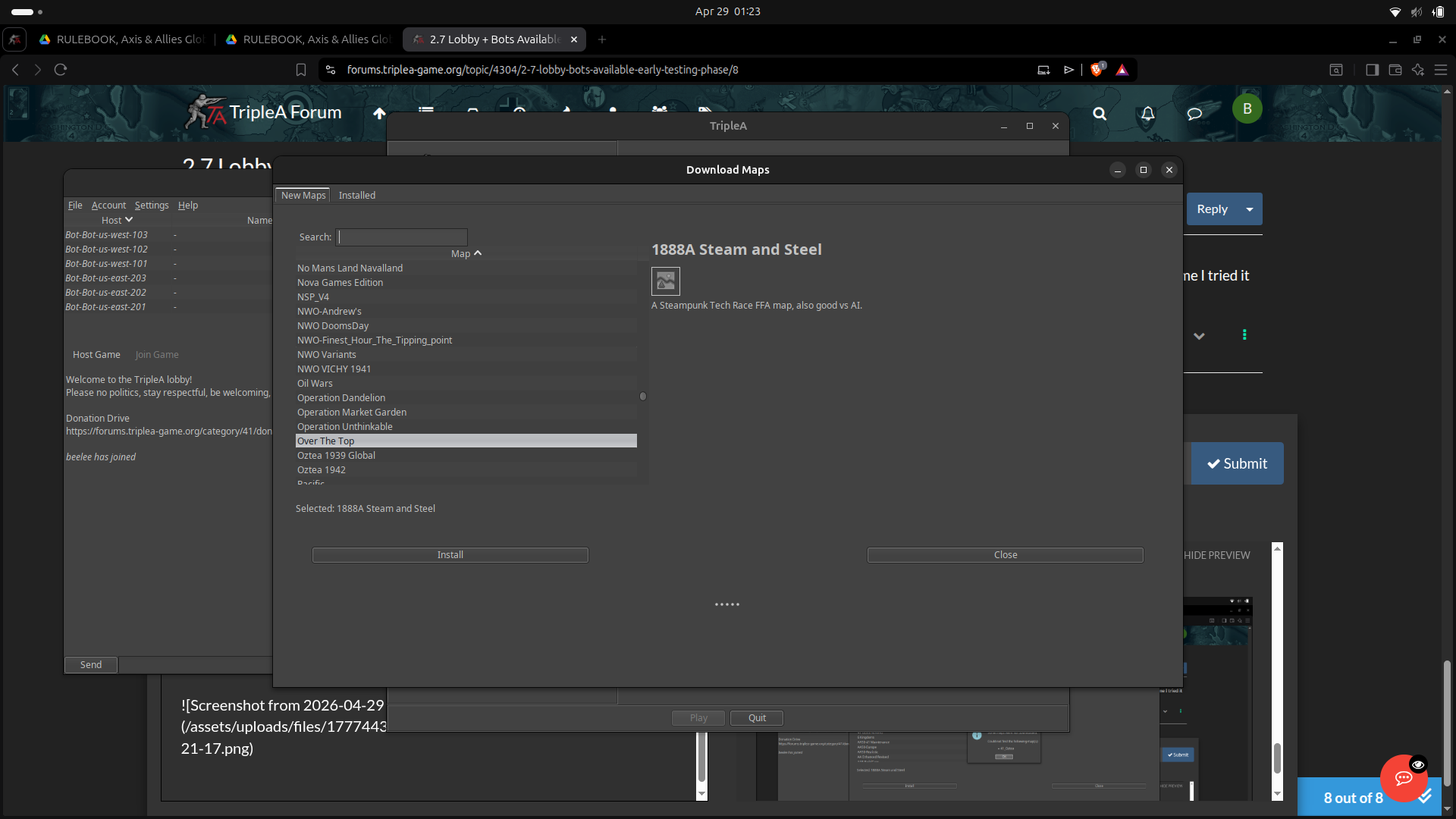Open Leo AI sparkle icon in toolbar
This screenshot has height=819, width=1456.
point(1418,69)
